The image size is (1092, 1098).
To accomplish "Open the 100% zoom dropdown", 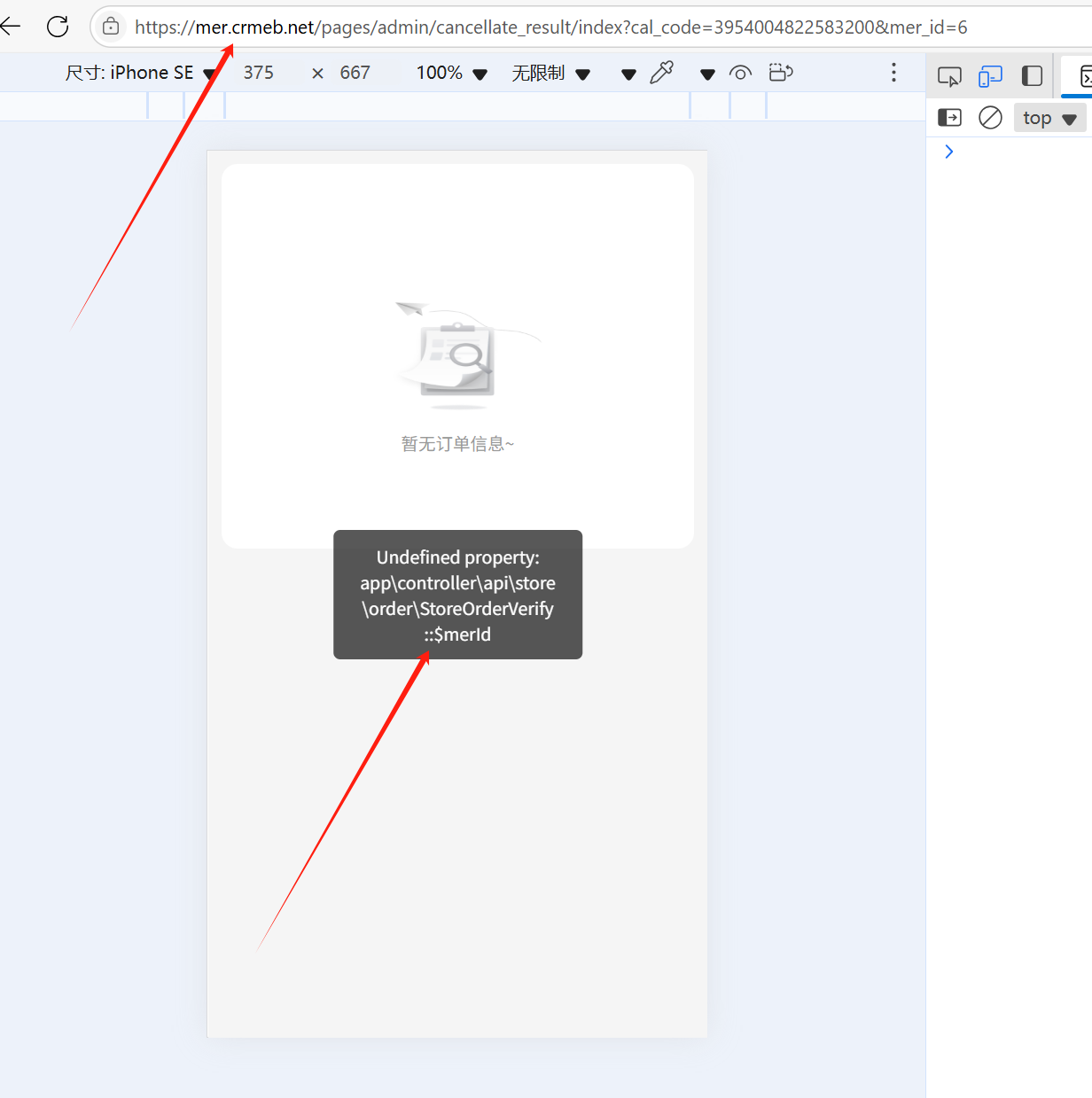I will click(452, 73).
